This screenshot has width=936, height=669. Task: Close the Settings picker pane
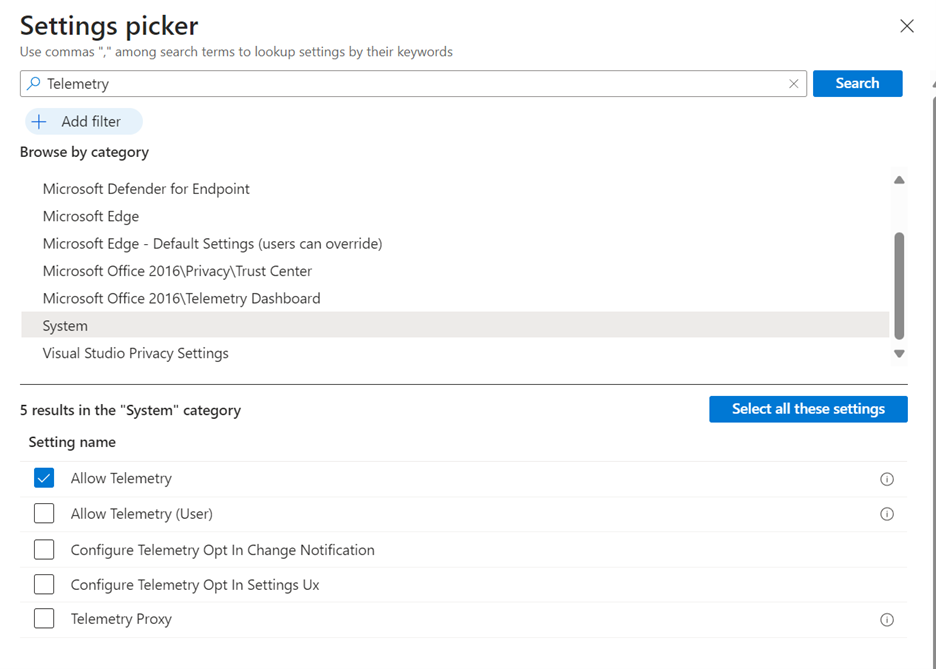coord(906,26)
